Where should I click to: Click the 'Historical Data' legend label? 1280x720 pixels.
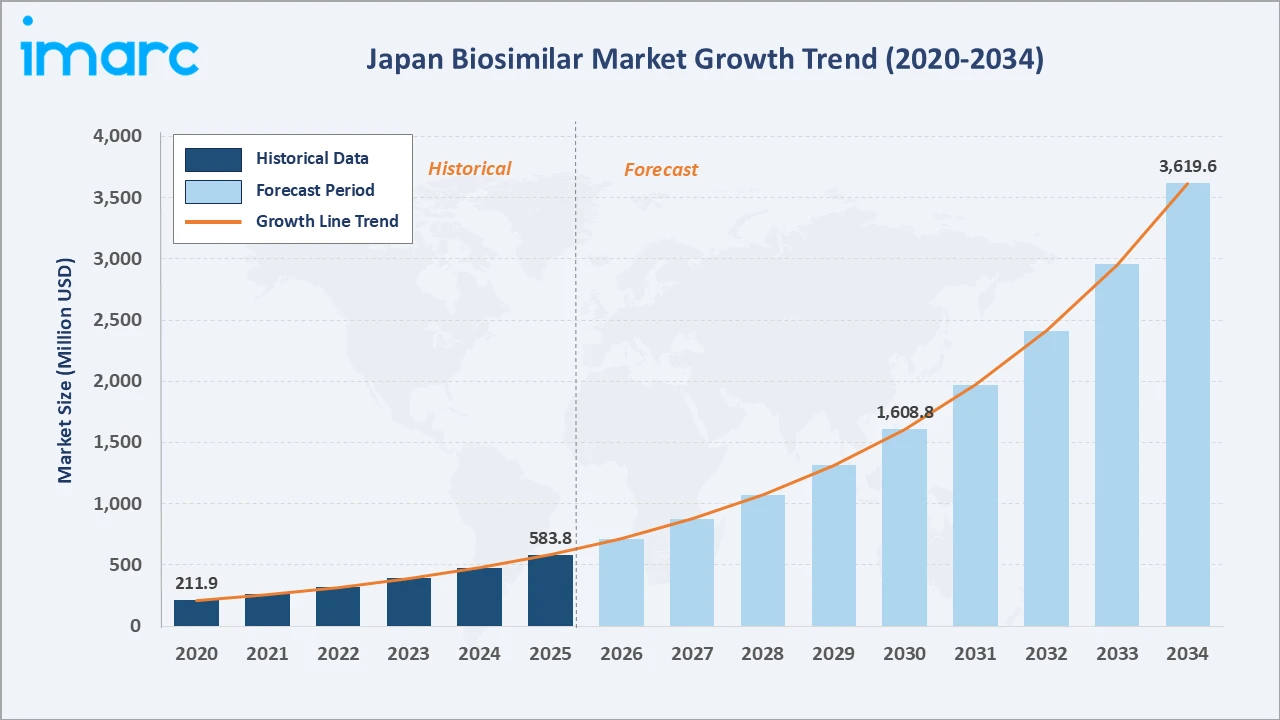point(312,158)
